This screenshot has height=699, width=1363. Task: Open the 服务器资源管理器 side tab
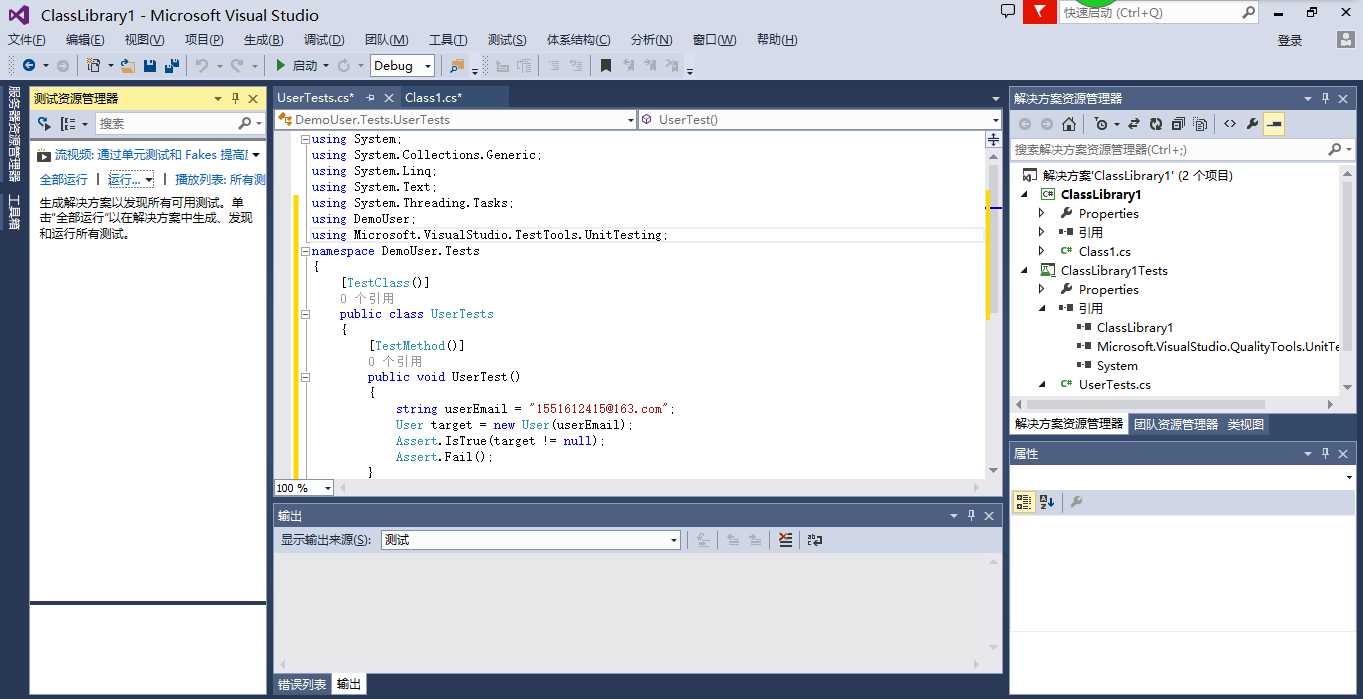point(14,134)
